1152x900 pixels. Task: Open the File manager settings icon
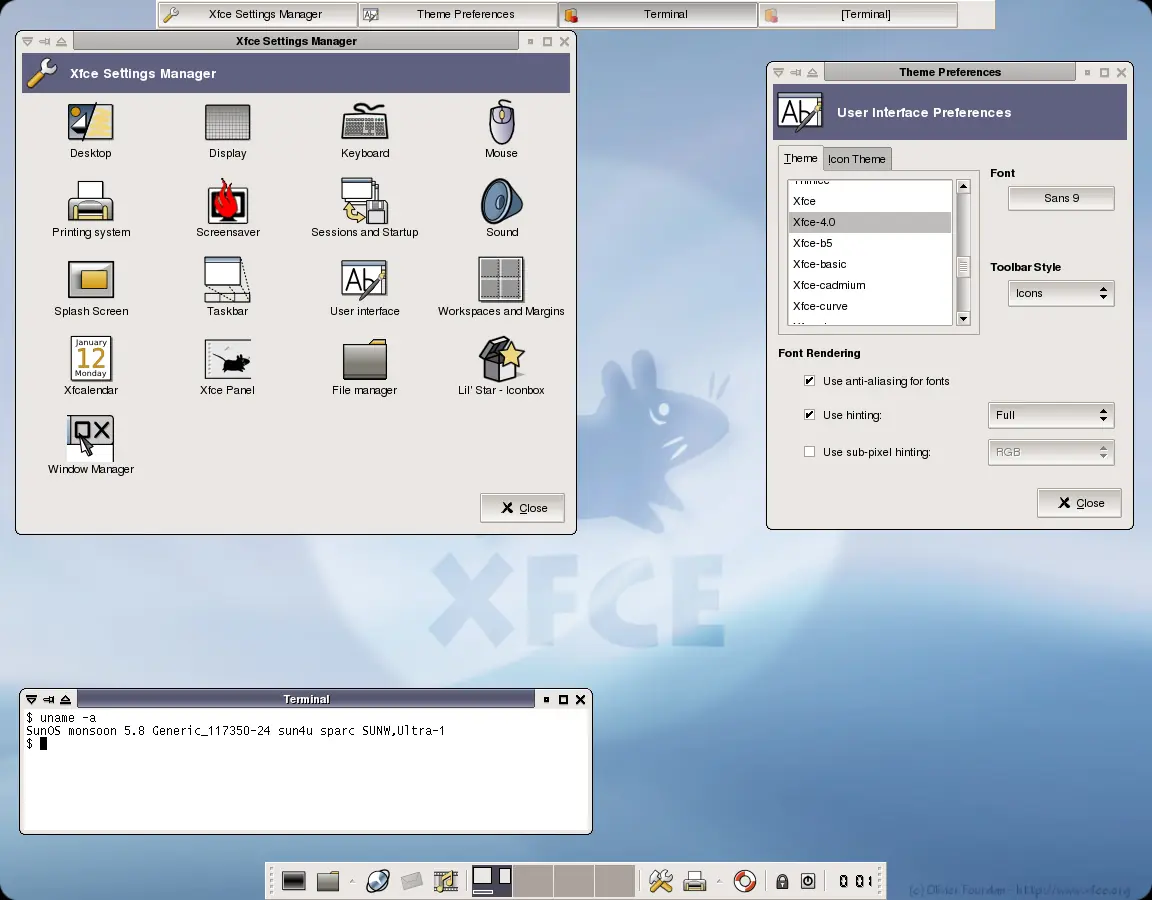click(364, 359)
